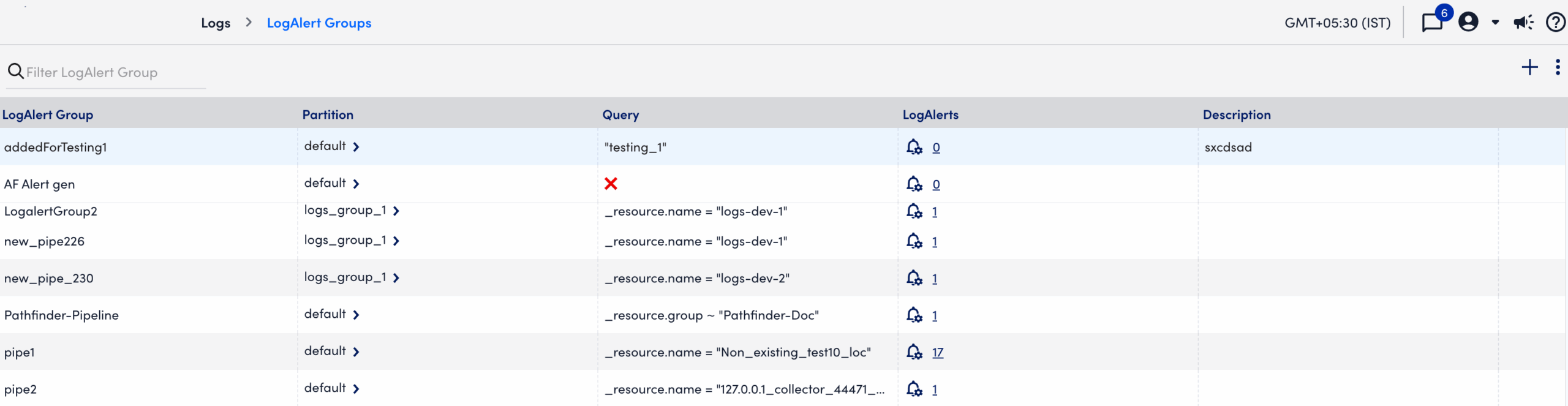The height and width of the screenshot is (406, 1568).
Task: Expand default partition chevron for addedForTesting1
Action: [356, 147]
